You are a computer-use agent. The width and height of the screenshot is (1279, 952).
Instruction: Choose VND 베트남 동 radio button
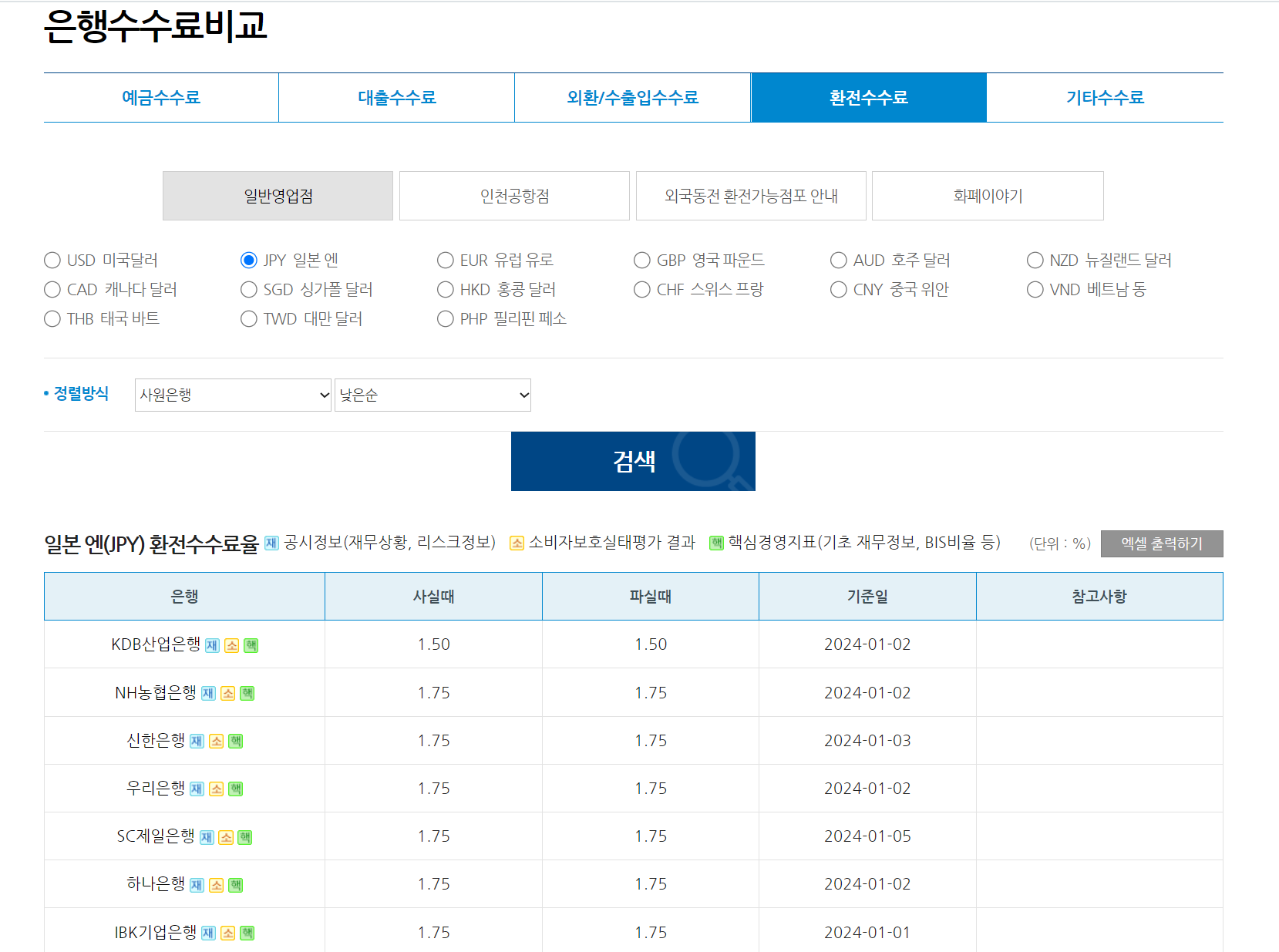pos(1035,290)
